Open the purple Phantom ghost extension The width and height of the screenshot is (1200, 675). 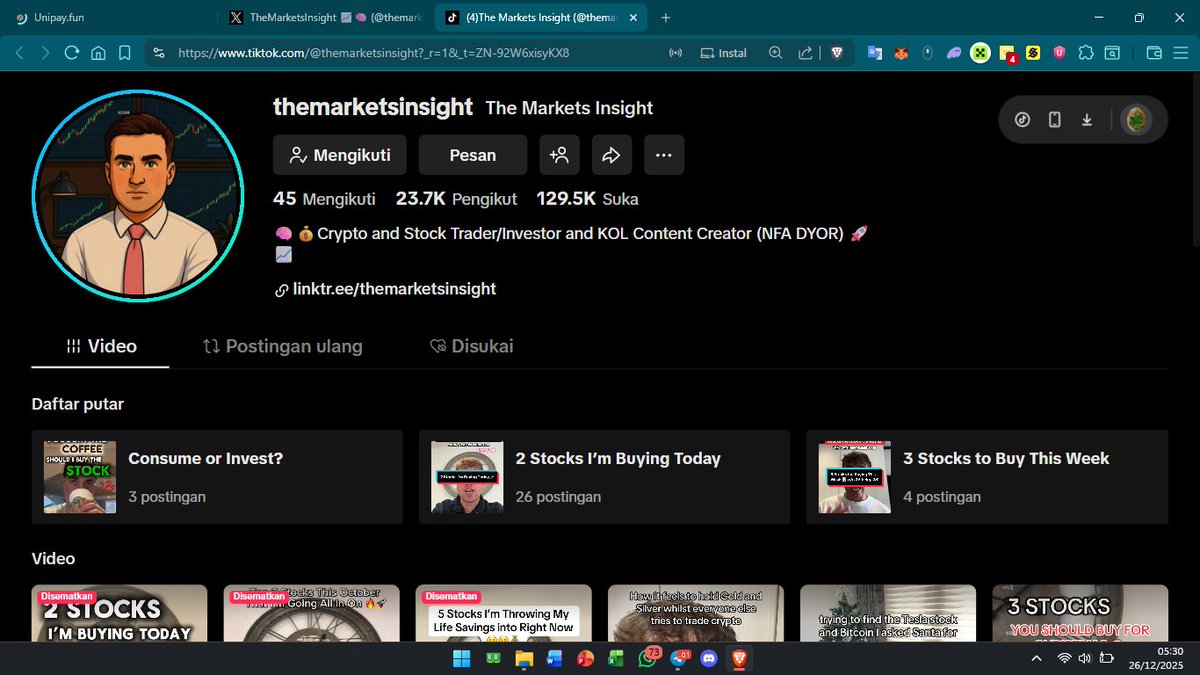coord(953,53)
